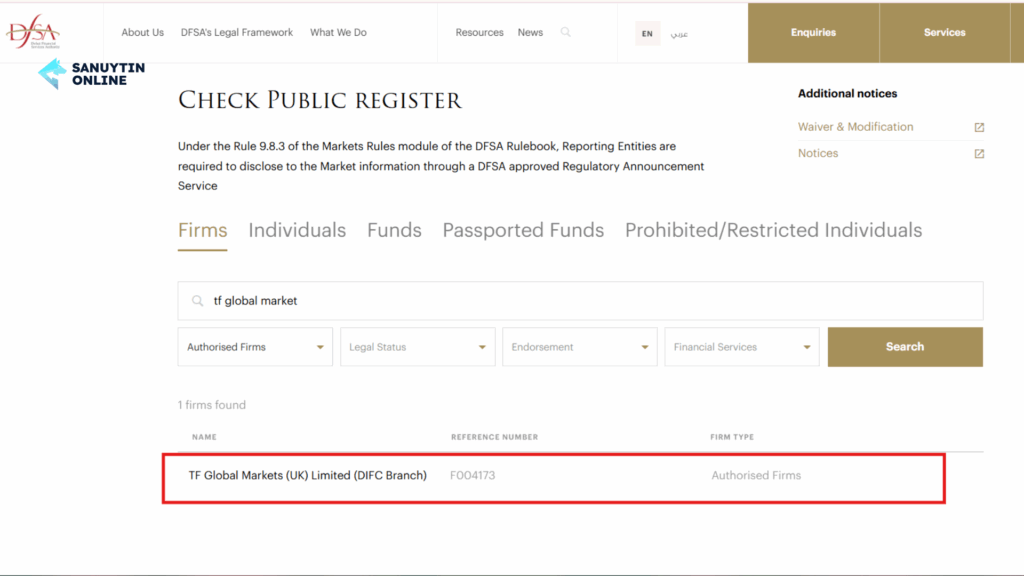Click the Check Public Register heading
Viewport: 1024px width, 576px height.
tap(320, 101)
